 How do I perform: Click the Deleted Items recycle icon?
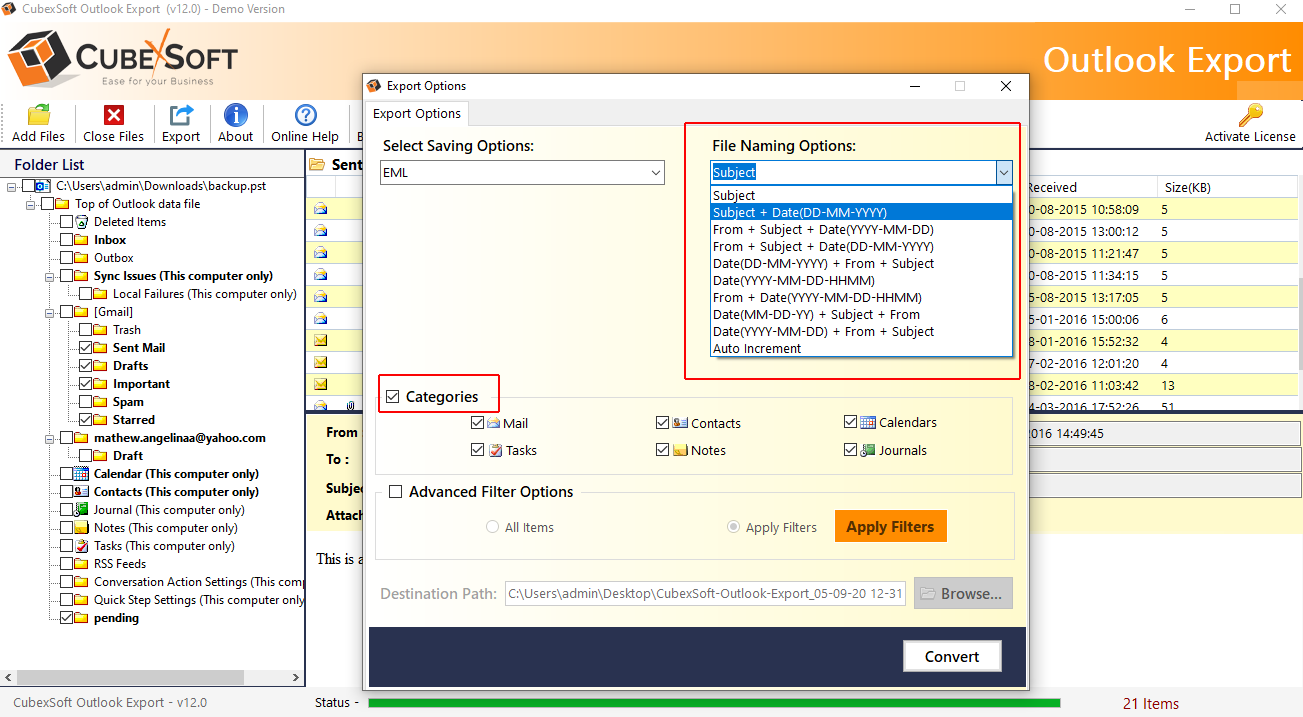82,222
